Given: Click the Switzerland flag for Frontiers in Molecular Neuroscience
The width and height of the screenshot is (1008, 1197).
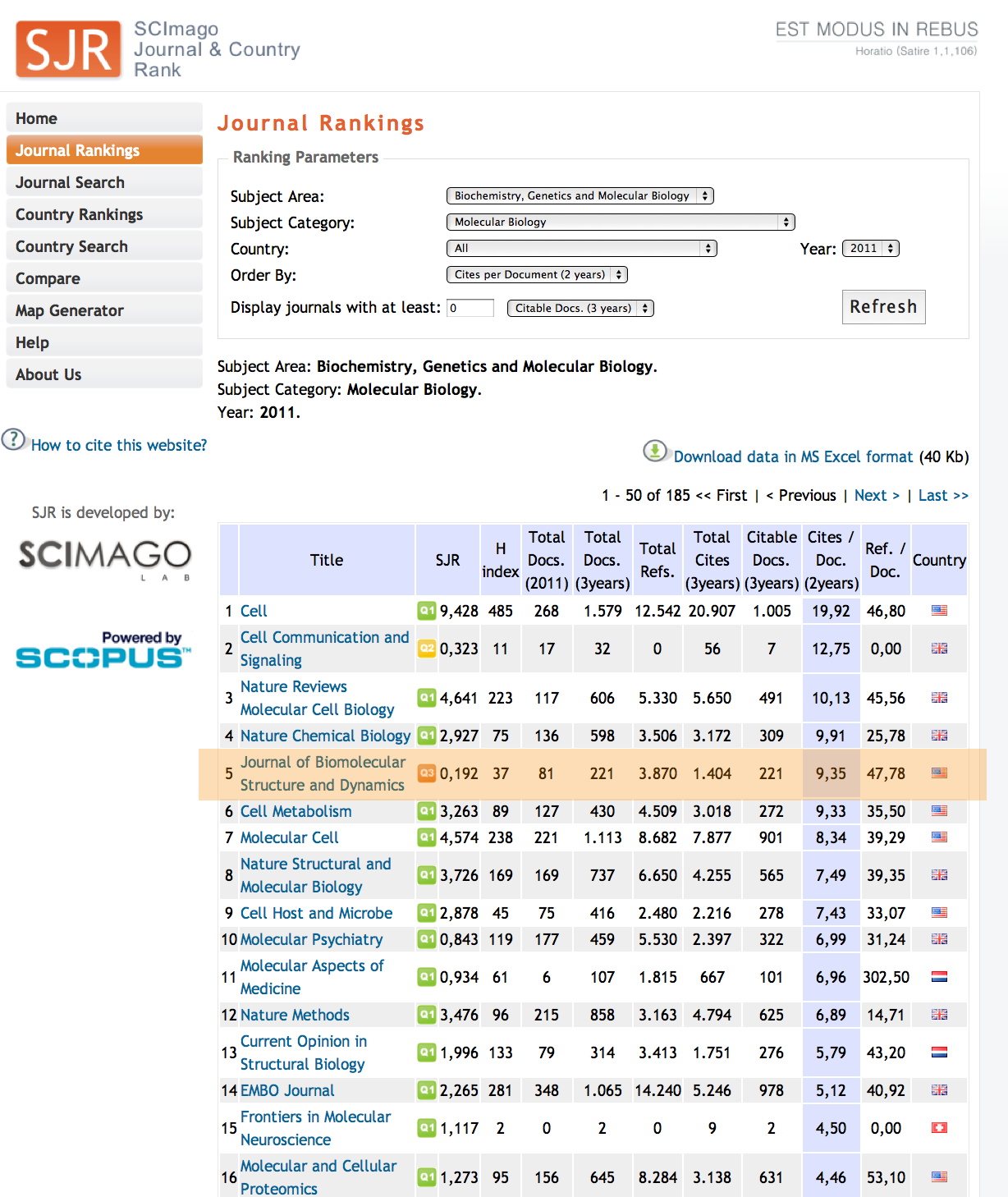Looking at the screenshot, I should [x=939, y=1128].
